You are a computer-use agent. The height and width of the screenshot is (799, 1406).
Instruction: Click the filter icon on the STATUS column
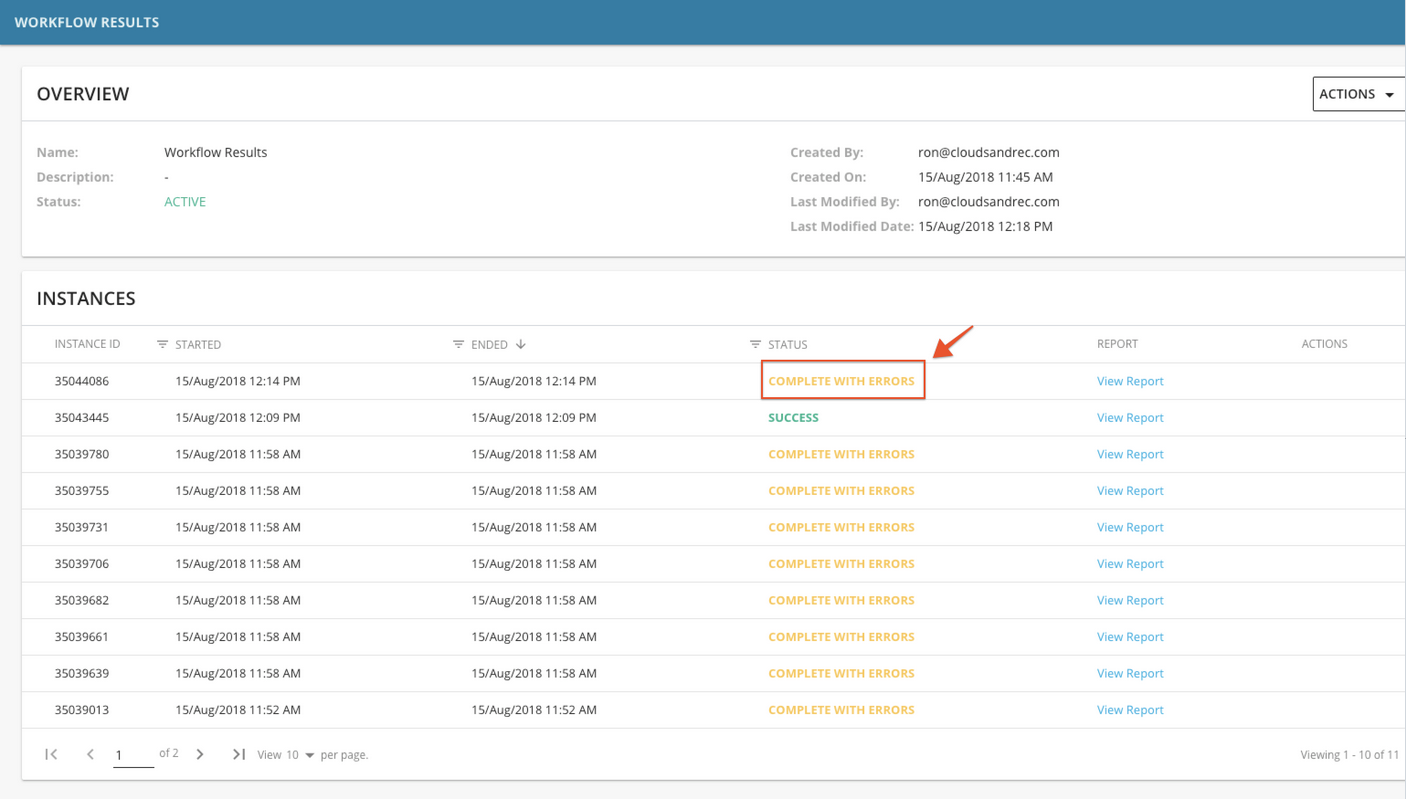click(x=755, y=344)
